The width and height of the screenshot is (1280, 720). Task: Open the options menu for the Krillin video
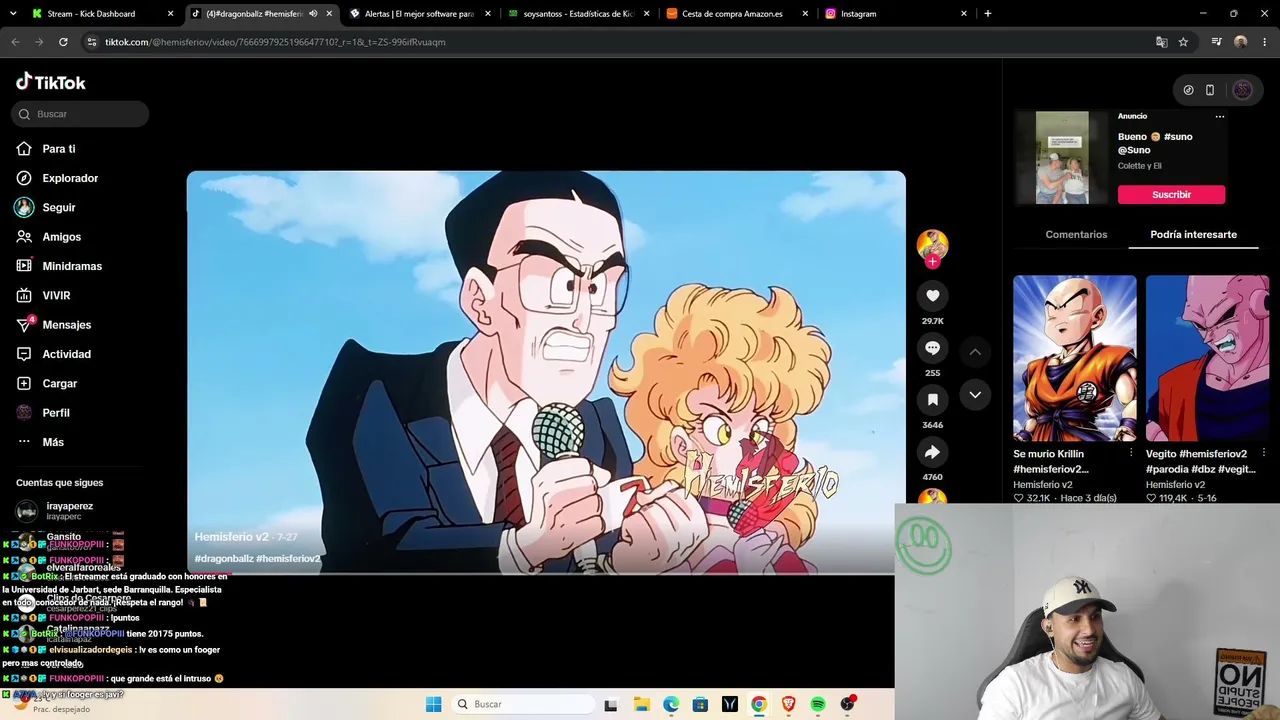(1131, 453)
